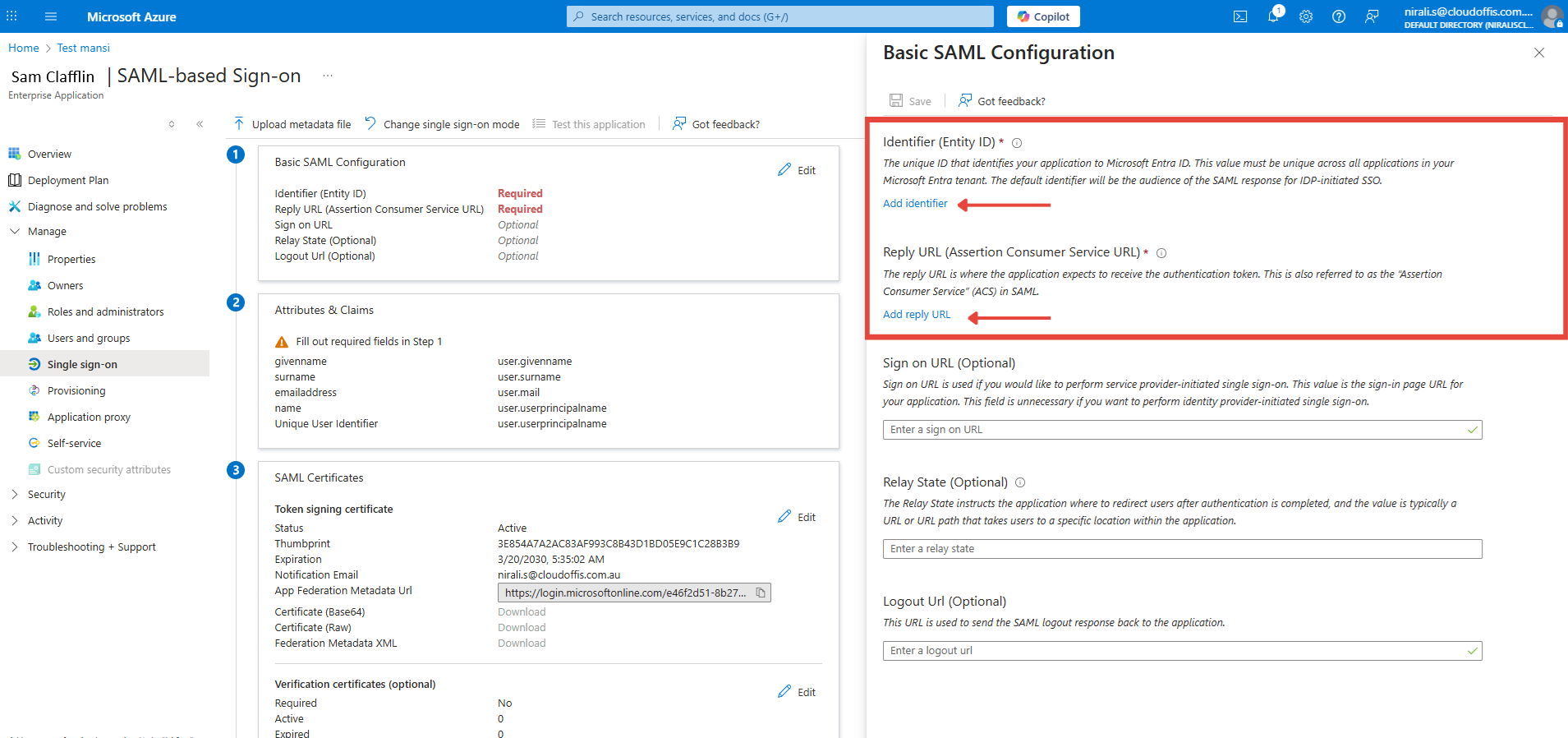The height and width of the screenshot is (738, 1568).
Task: Download Federation Metadata XML
Action: pyautogui.click(x=522, y=643)
